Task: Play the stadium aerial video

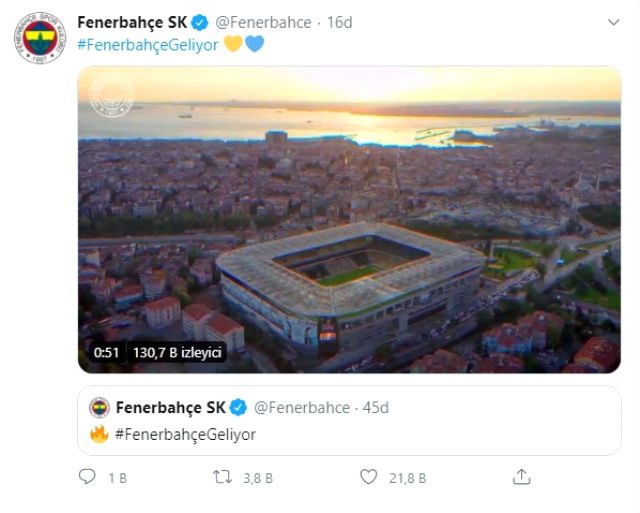Action: click(x=349, y=220)
